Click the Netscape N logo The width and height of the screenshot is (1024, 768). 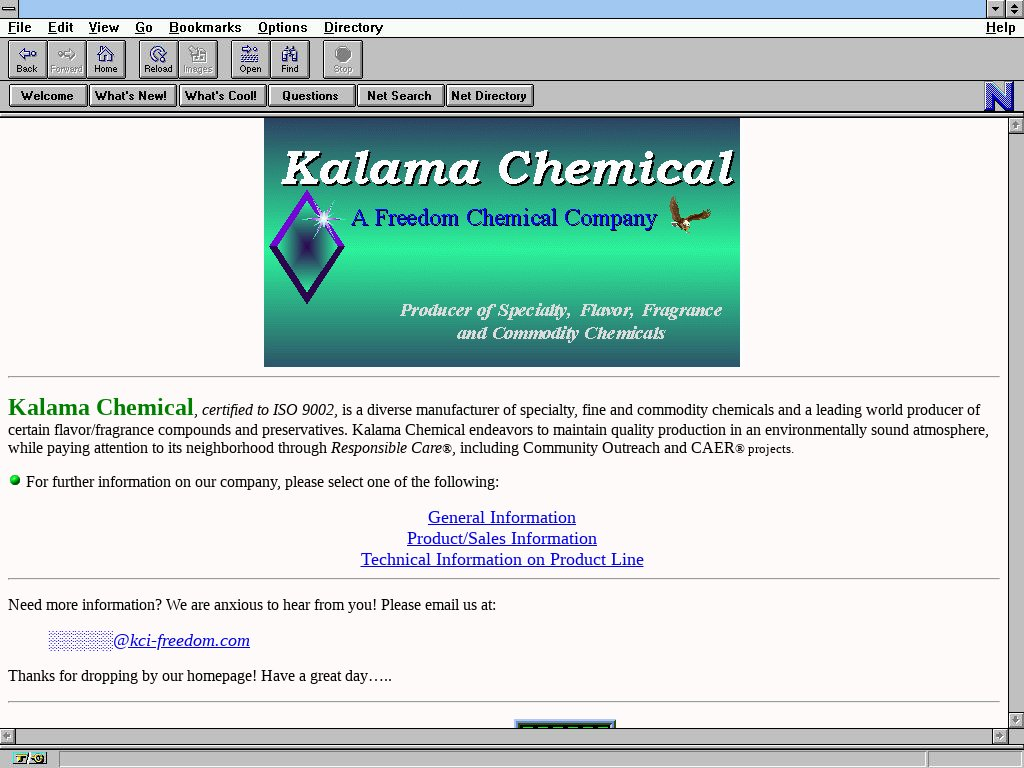pyautogui.click(x=999, y=96)
